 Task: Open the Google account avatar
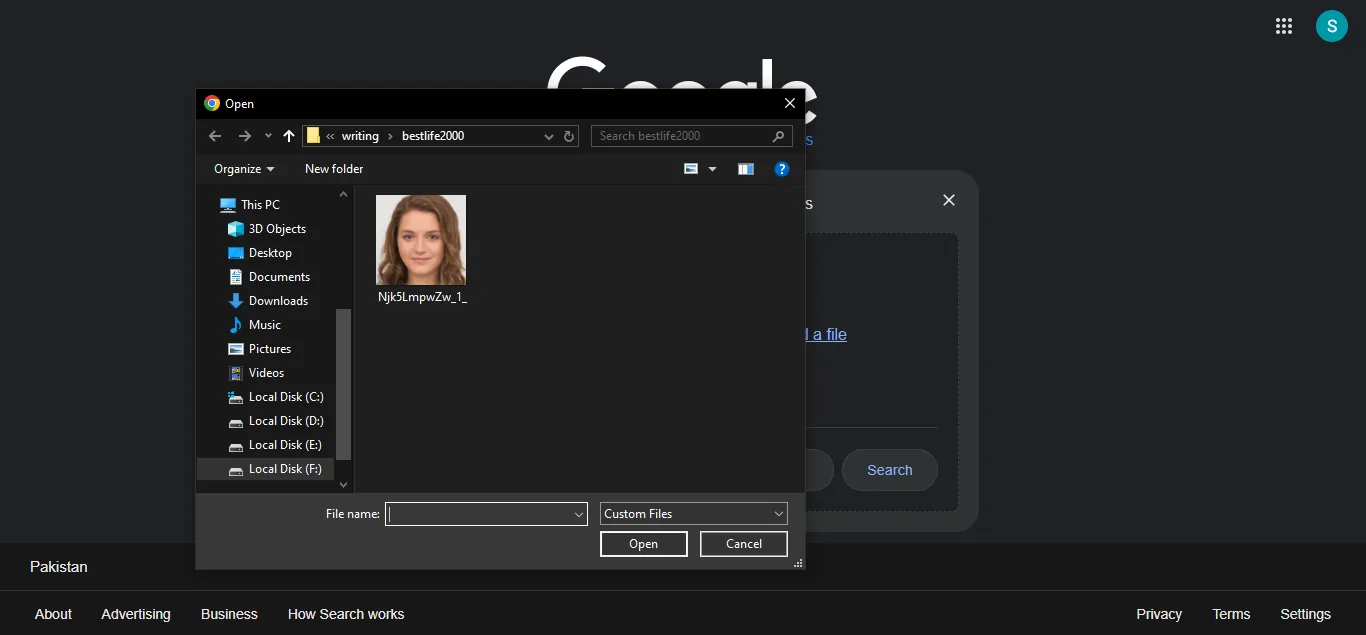(1331, 26)
